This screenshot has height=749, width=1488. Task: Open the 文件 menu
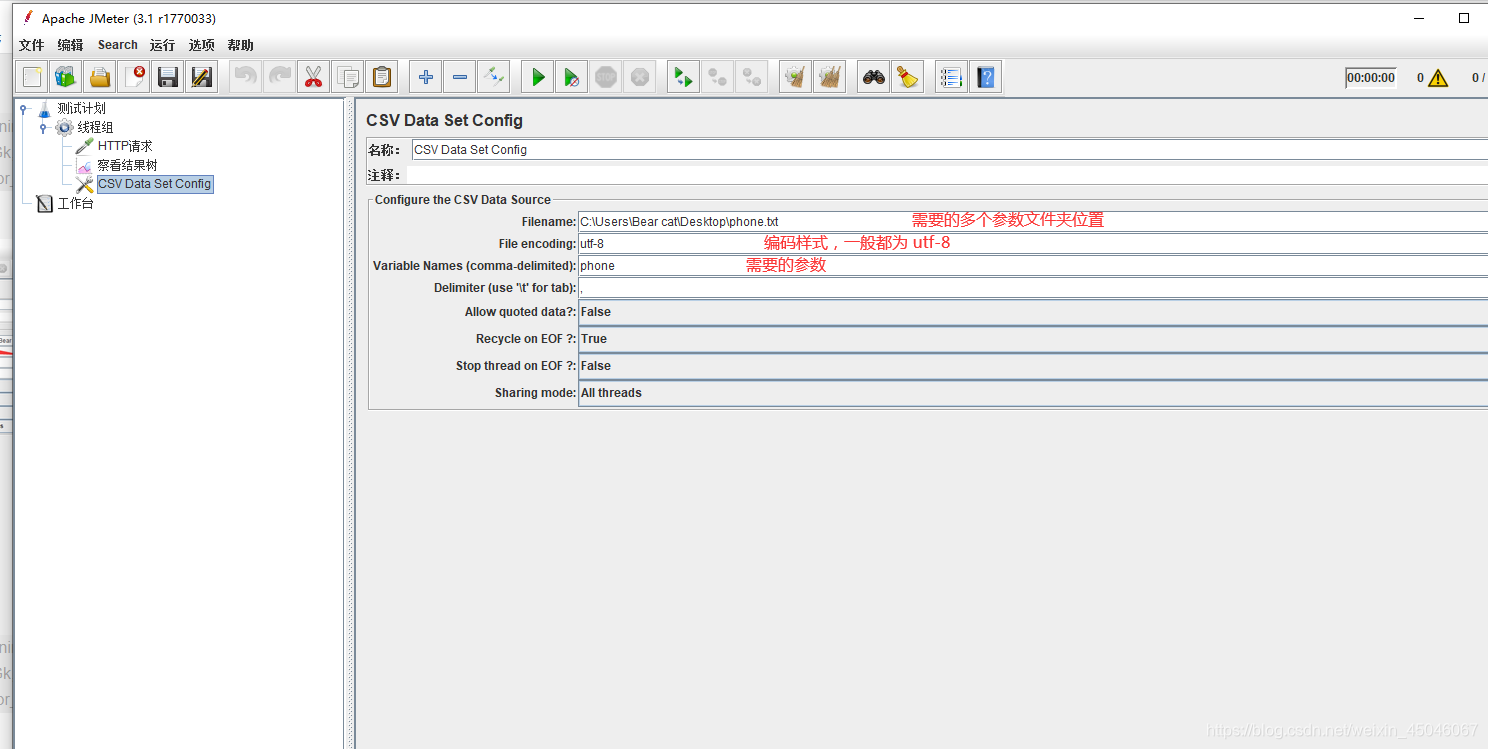(32, 45)
